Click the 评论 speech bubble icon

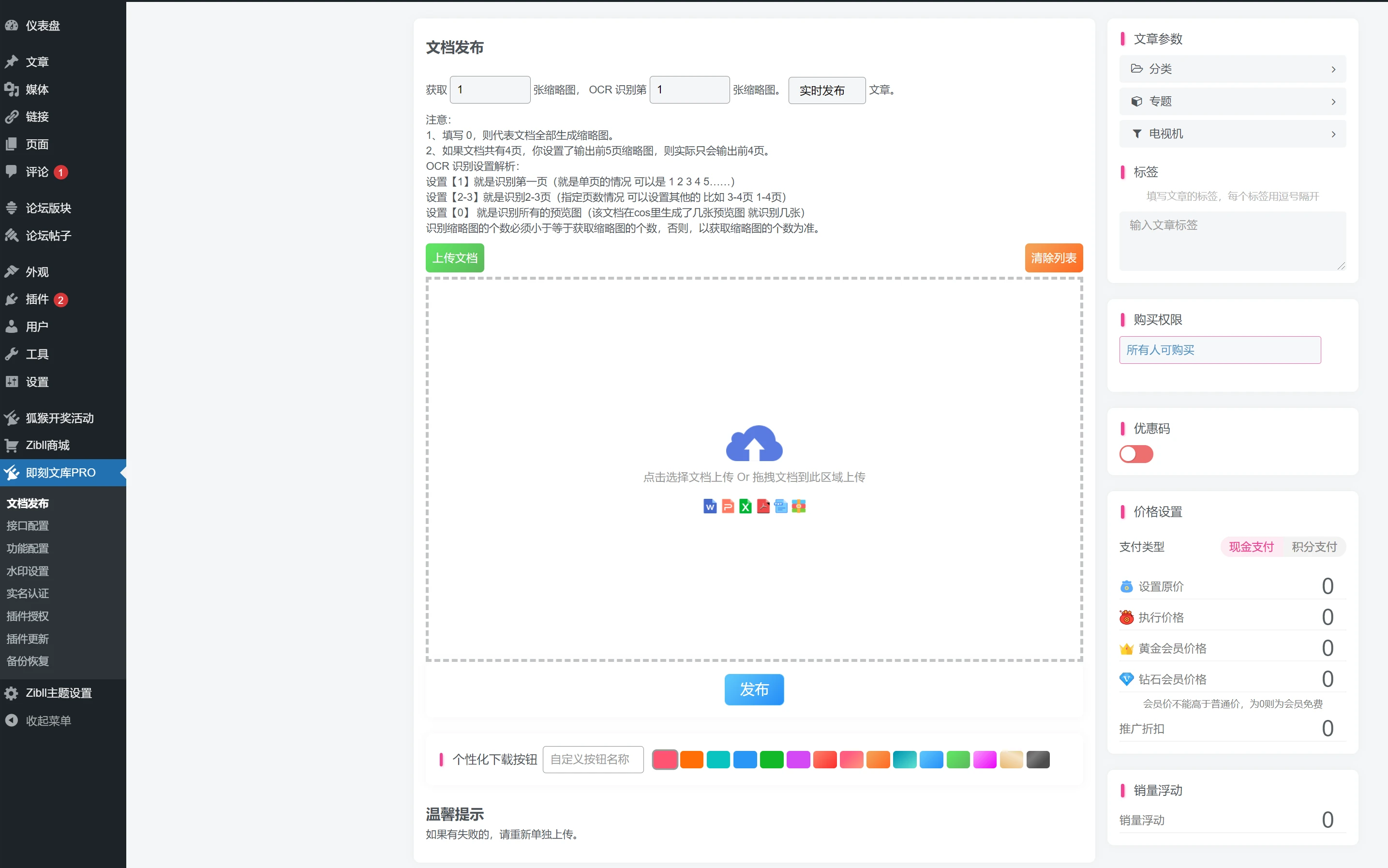12,172
